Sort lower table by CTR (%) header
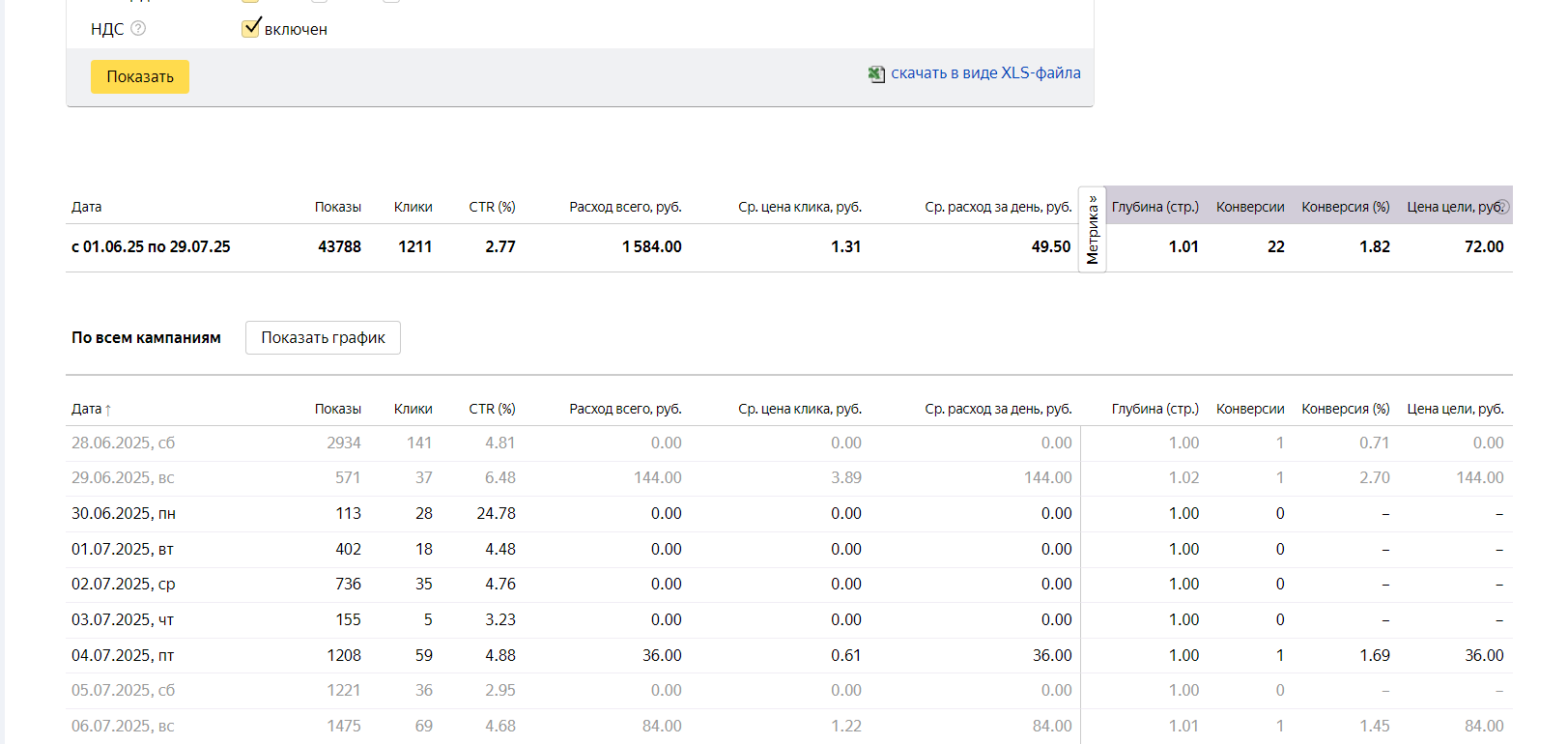 click(x=492, y=409)
